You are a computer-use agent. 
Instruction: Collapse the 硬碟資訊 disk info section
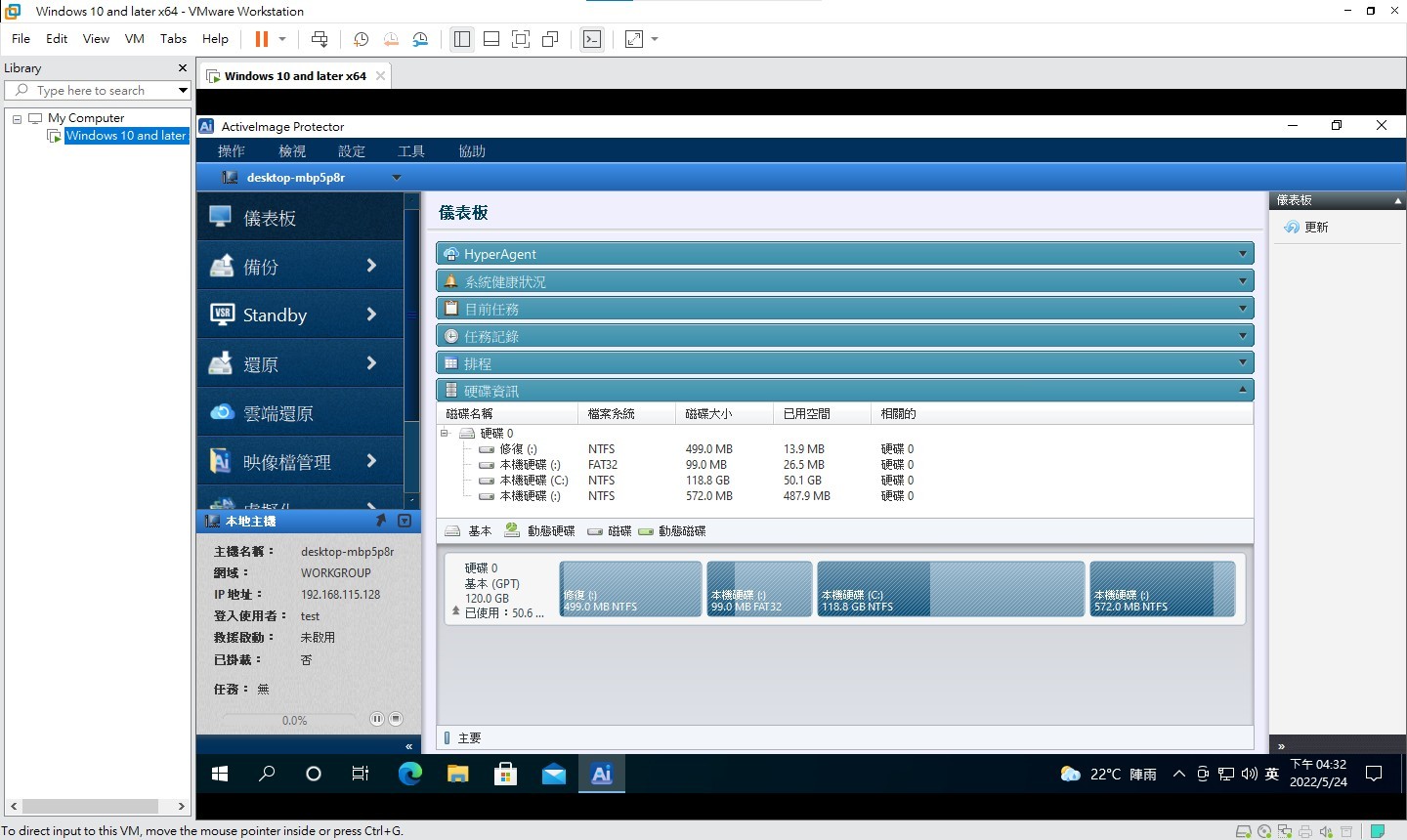pyautogui.click(x=1242, y=391)
